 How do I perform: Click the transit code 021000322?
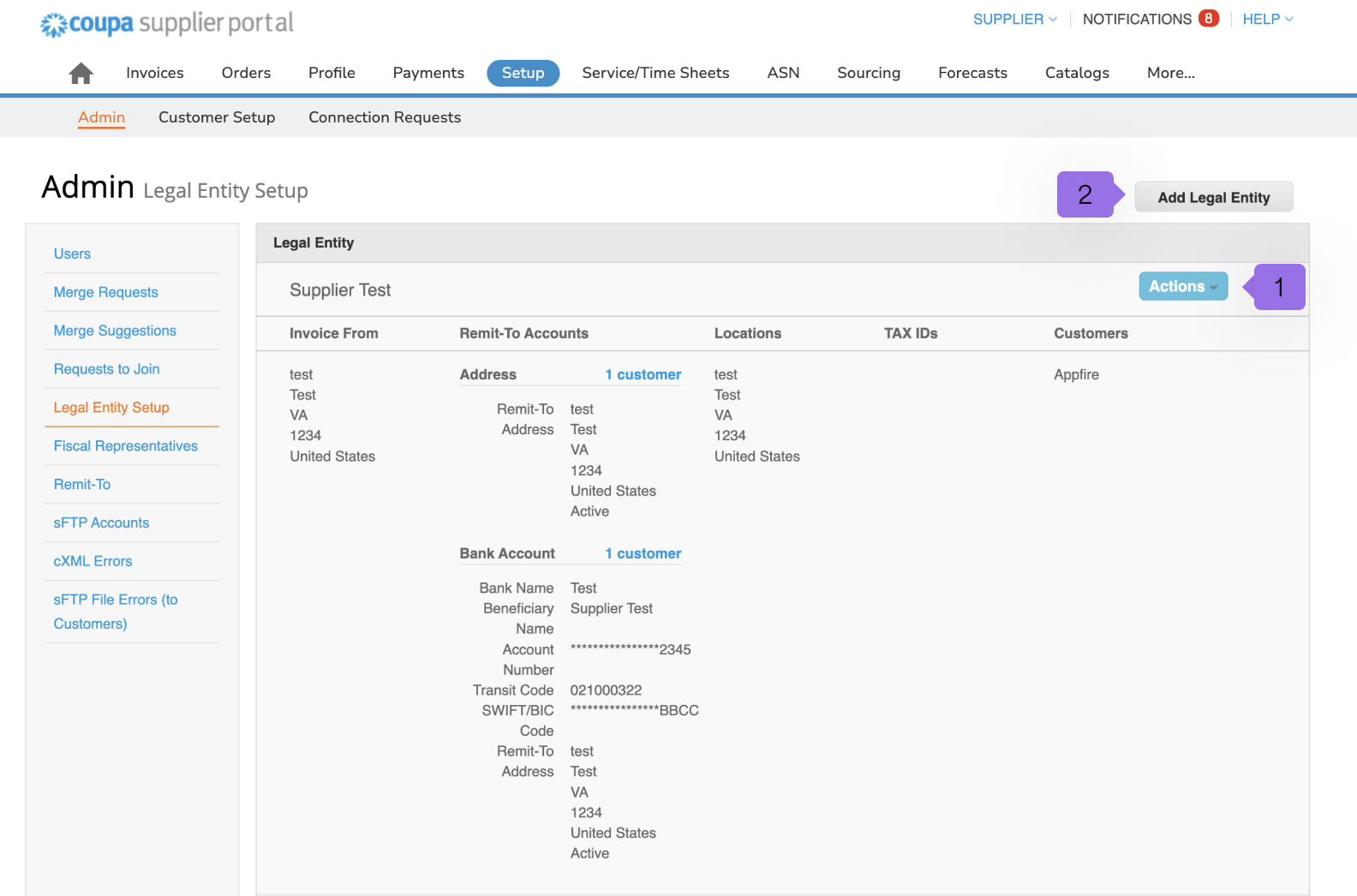[x=606, y=690]
